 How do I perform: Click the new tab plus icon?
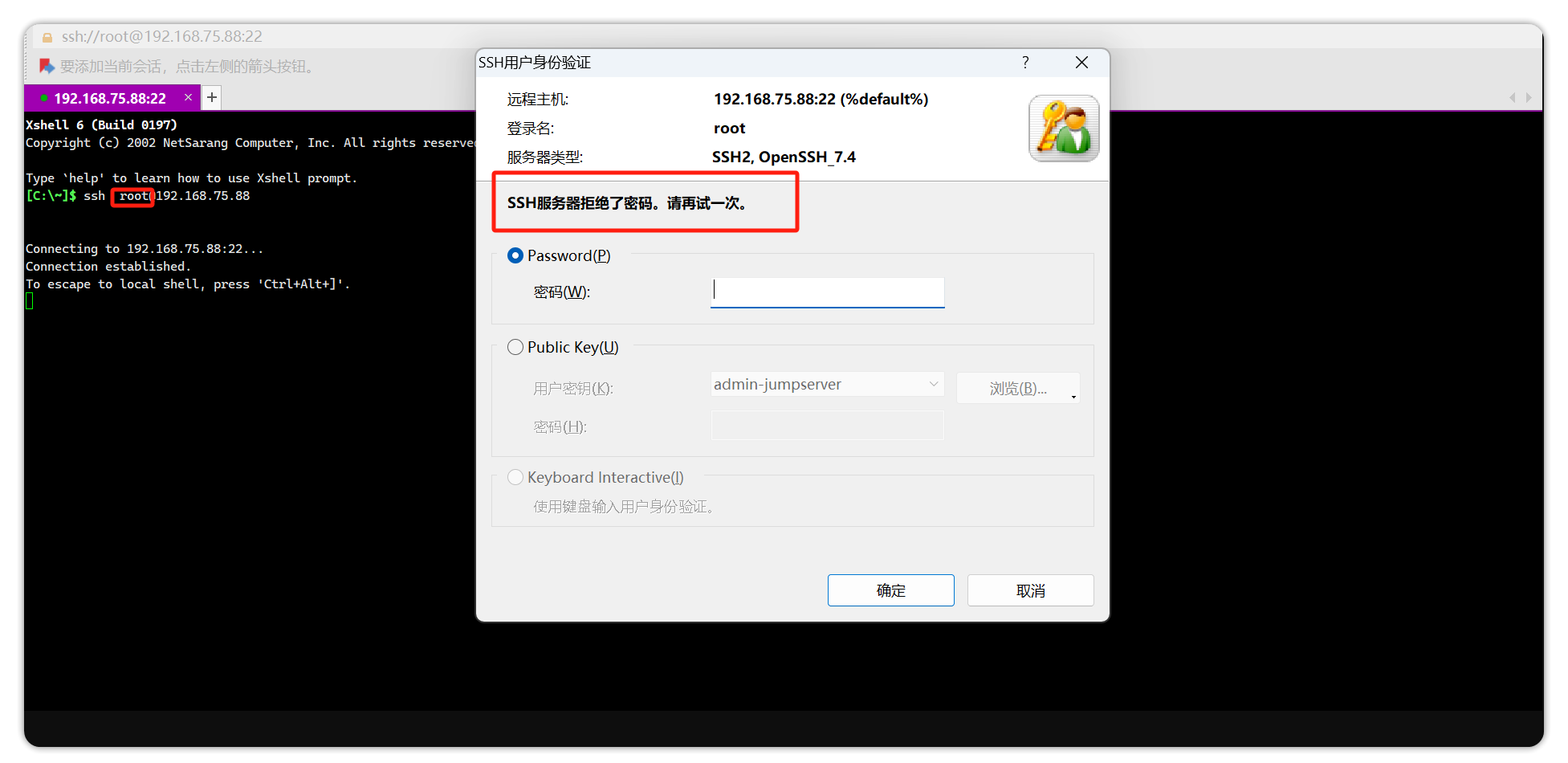tap(212, 97)
